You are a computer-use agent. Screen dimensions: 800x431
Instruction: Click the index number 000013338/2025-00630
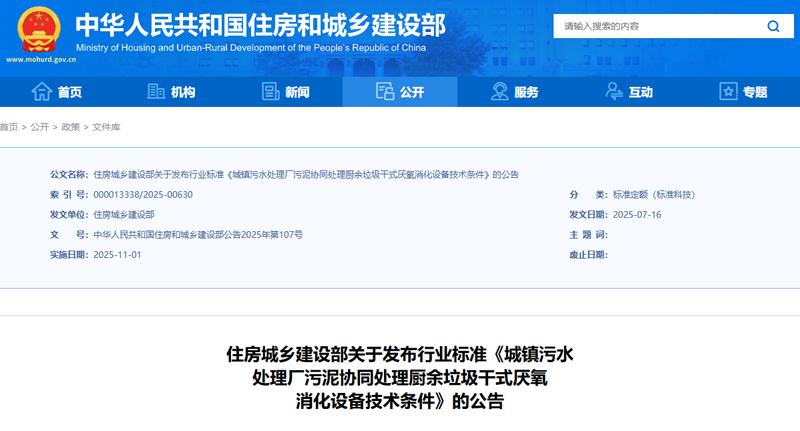click(x=143, y=194)
